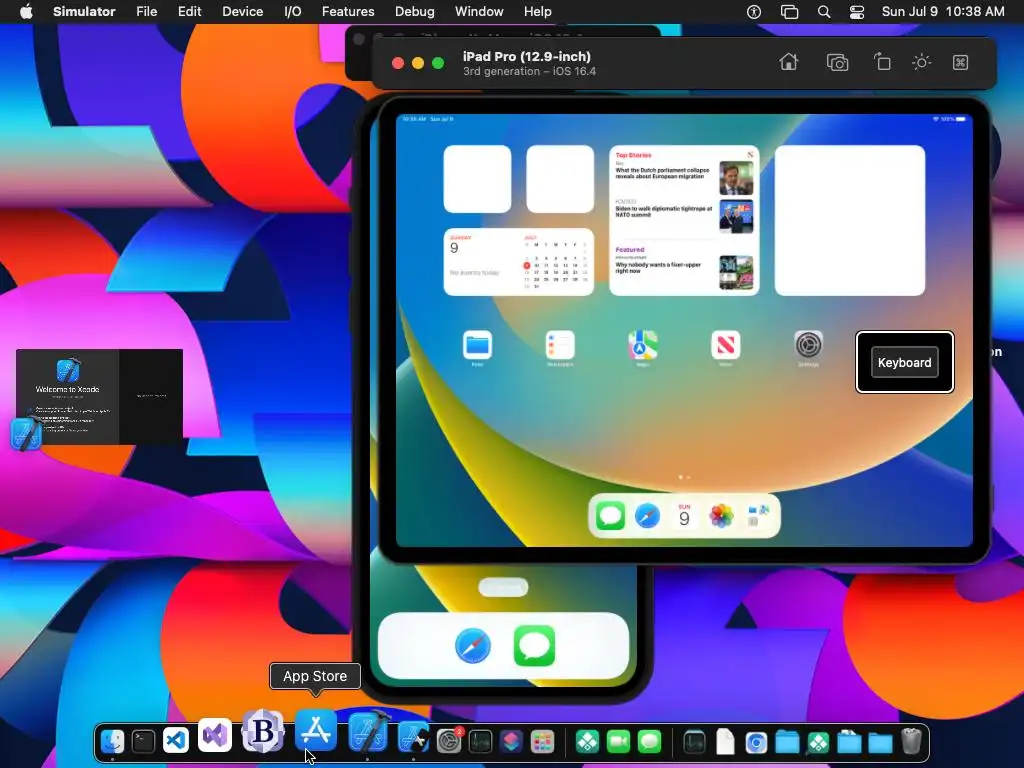
Task: Open BBEdit from the Dock
Action: 263,731
